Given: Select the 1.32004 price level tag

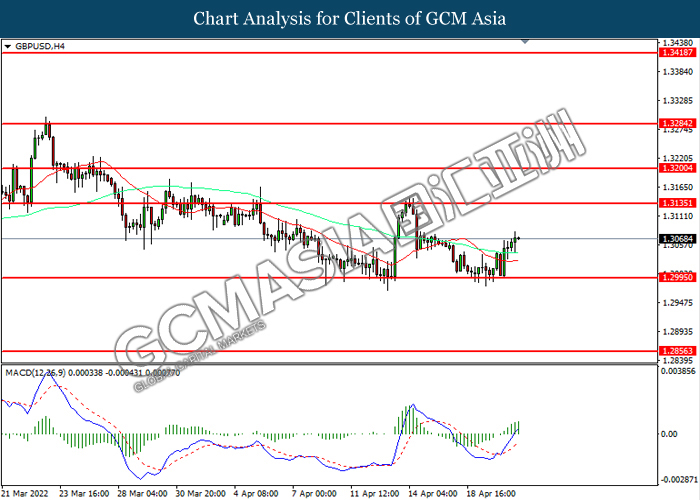Looking at the screenshot, I should click(x=677, y=168).
